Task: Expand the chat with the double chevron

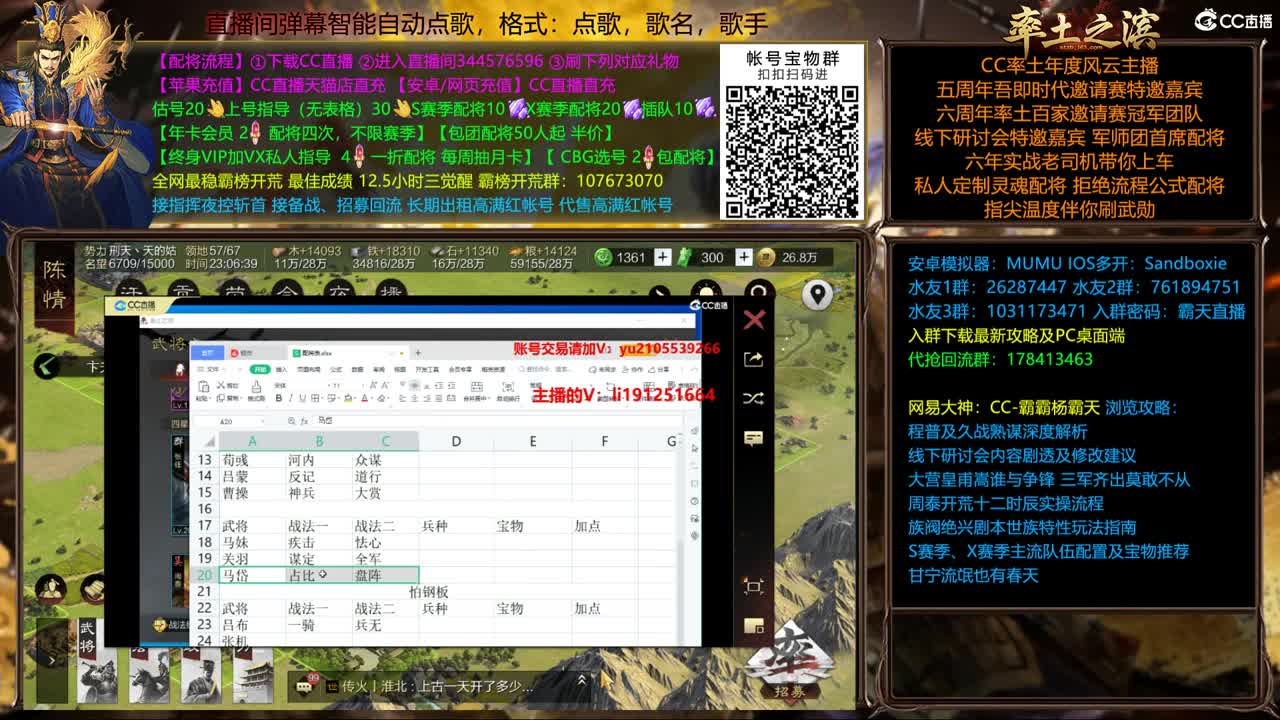Action: pyautogui.click(x=582, y=680)
